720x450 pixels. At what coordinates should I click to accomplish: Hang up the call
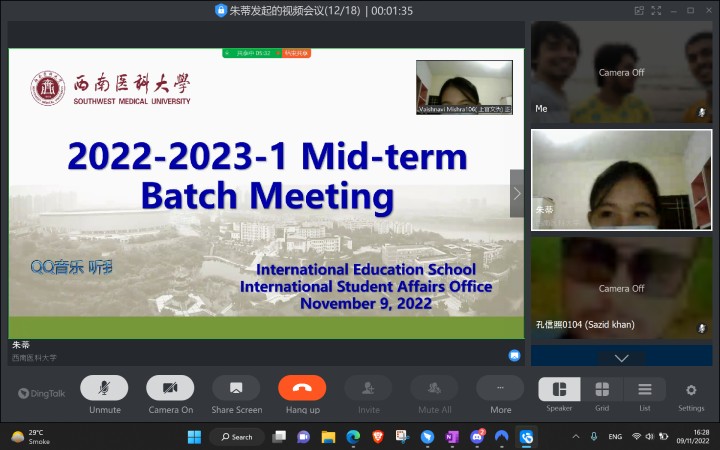[x=302, y=388]
